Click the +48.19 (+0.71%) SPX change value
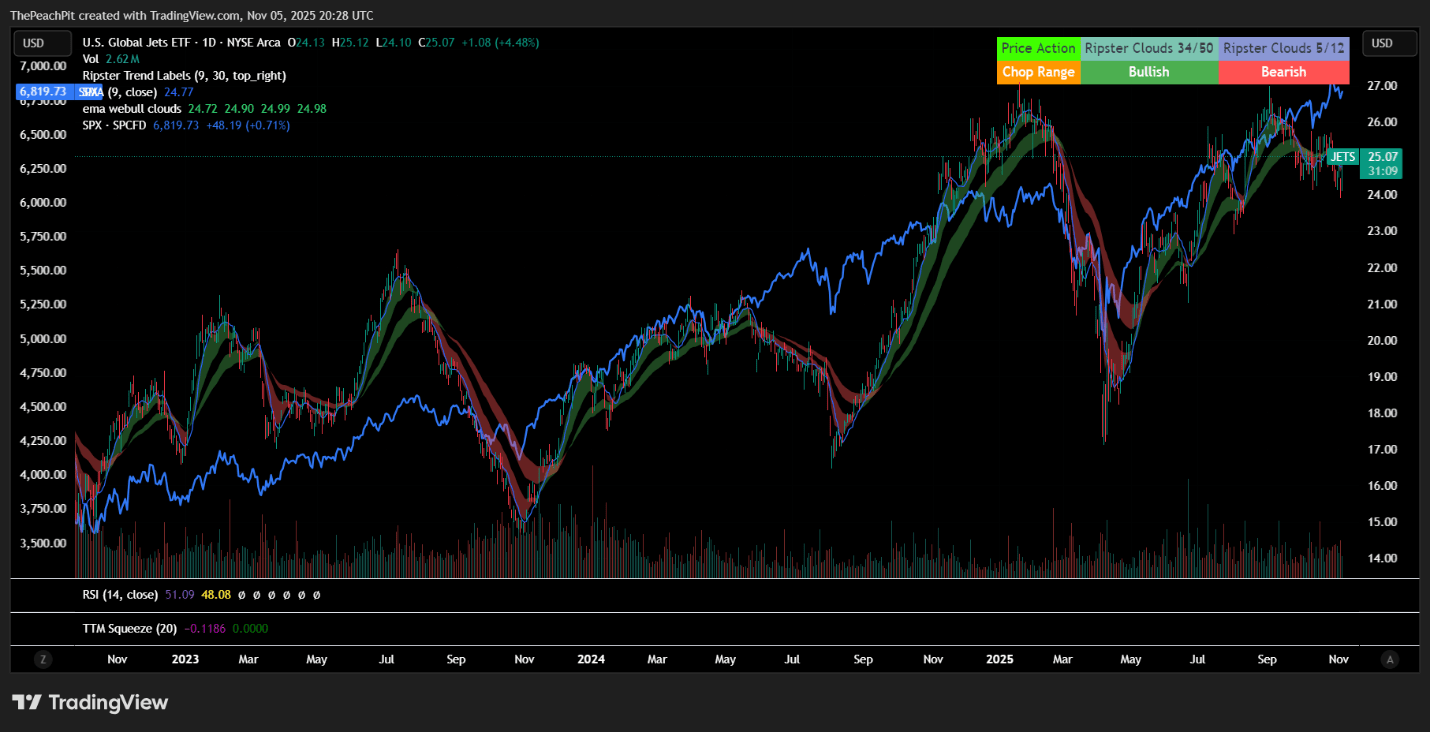 coord(248,125)
